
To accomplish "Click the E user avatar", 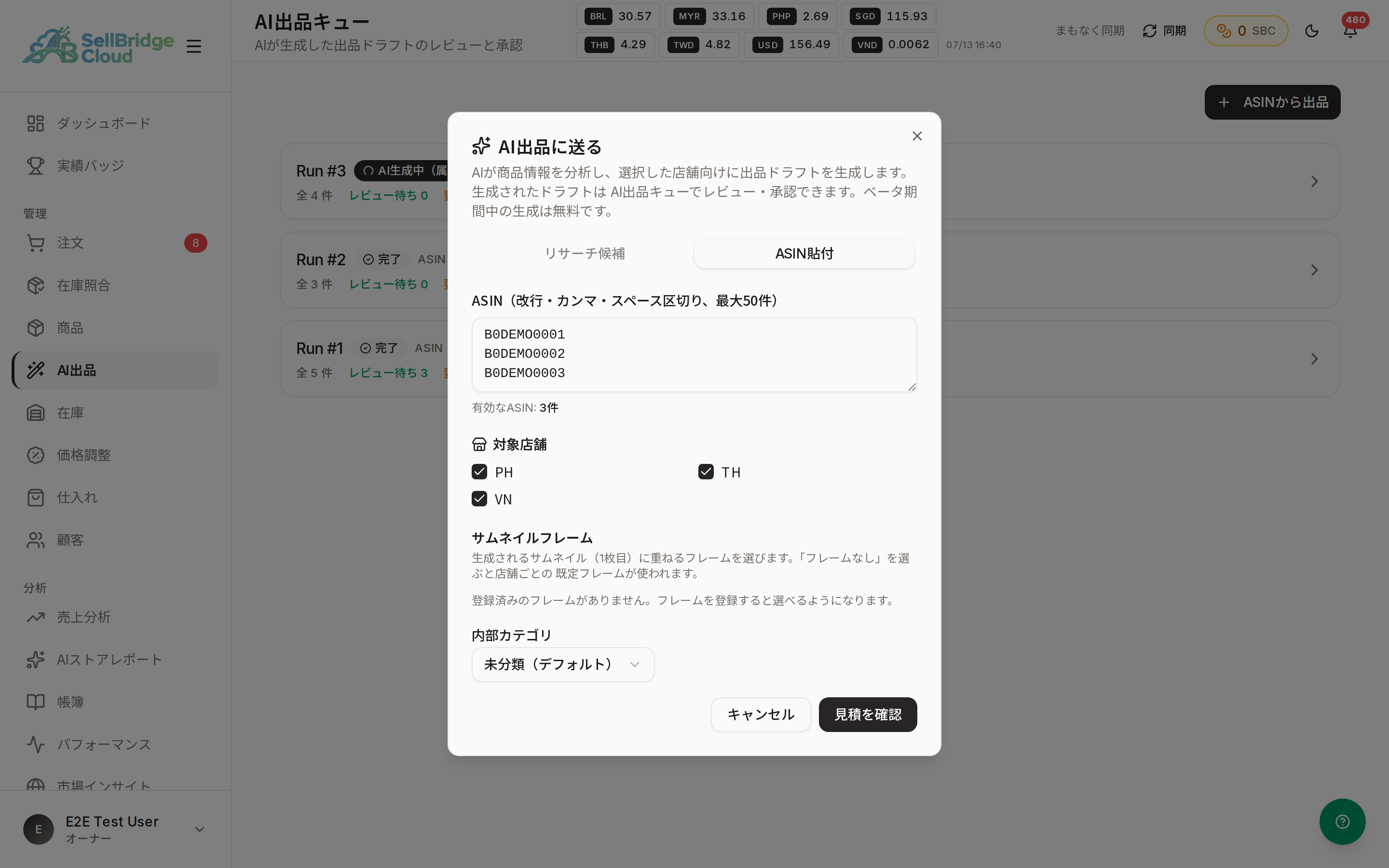I will [39, 829].
